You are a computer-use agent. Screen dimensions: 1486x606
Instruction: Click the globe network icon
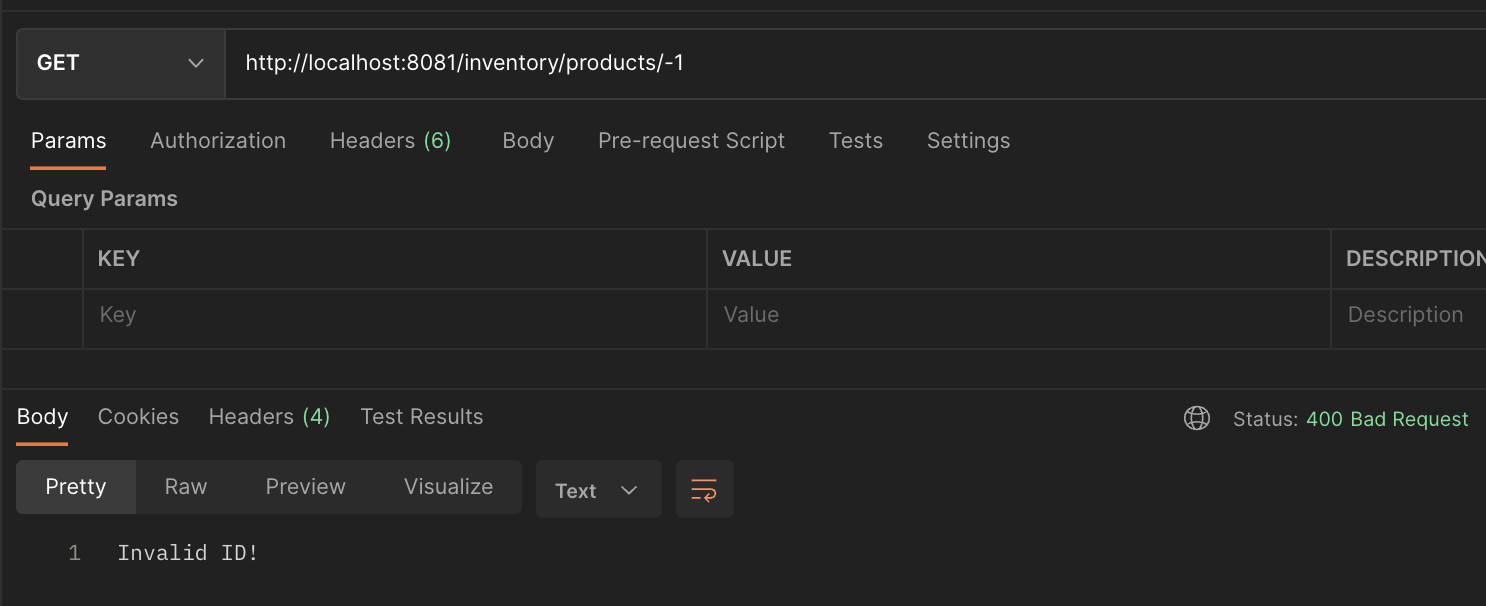(1196, 419)
